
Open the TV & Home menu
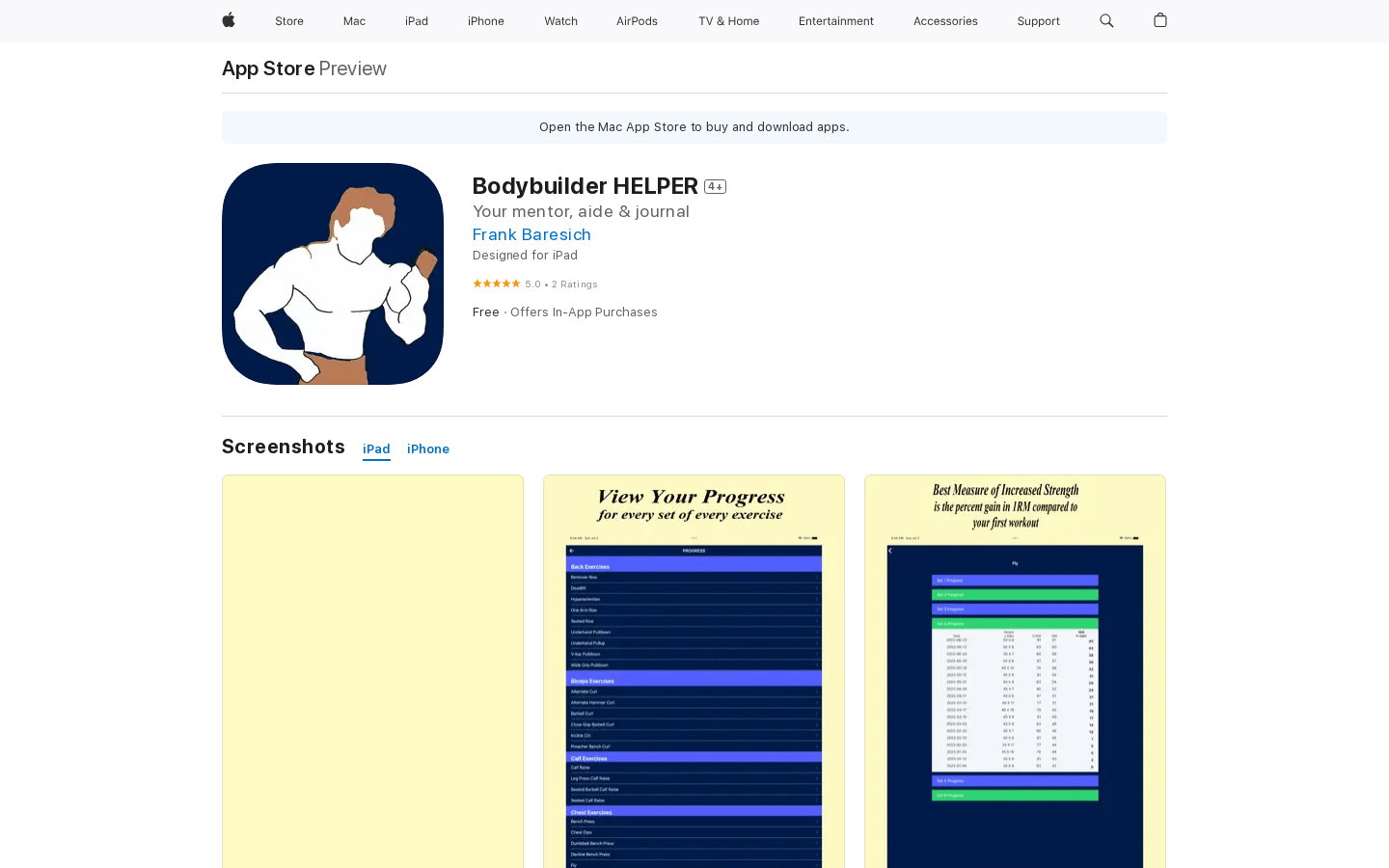[728, 21]
